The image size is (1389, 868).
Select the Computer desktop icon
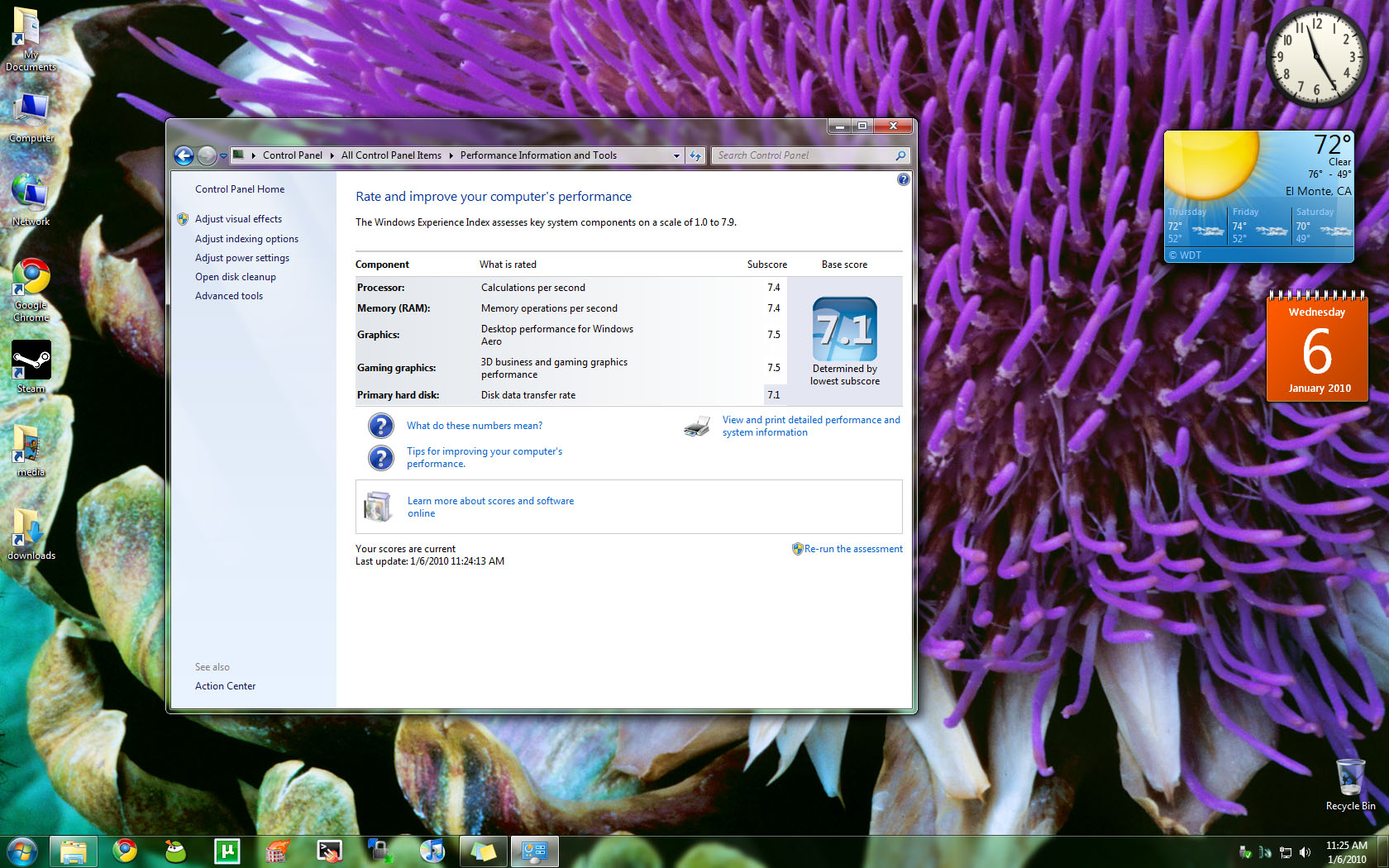tap(31, 117)
